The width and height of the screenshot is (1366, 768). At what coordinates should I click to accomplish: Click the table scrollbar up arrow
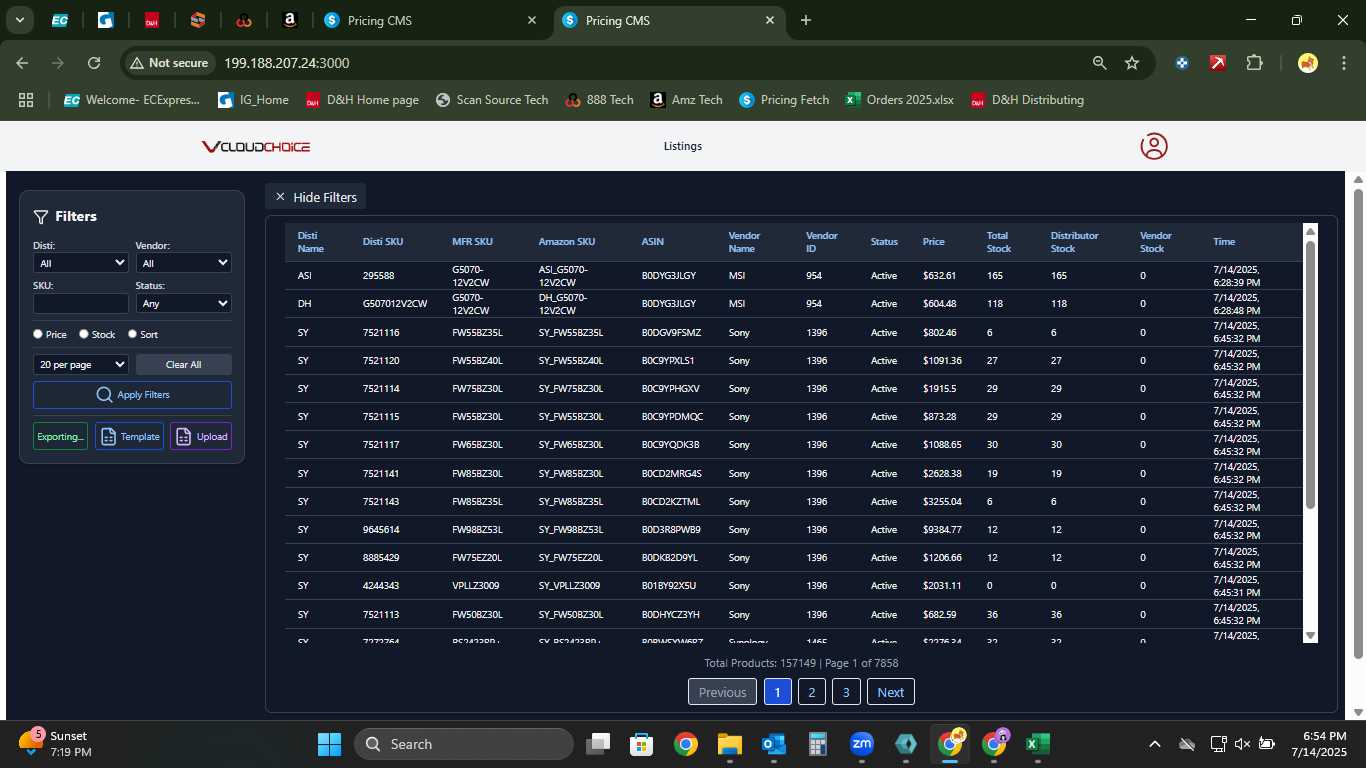[x=1311, y=232]
